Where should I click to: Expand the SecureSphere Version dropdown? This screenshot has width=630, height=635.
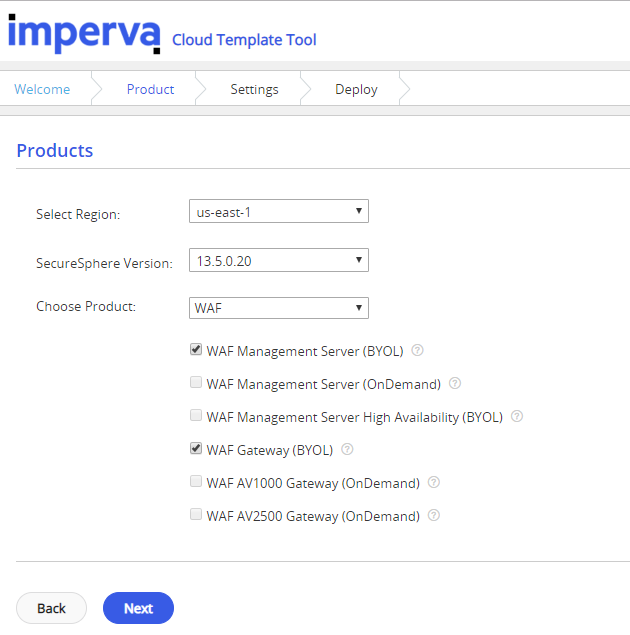[x=279, y=260]
